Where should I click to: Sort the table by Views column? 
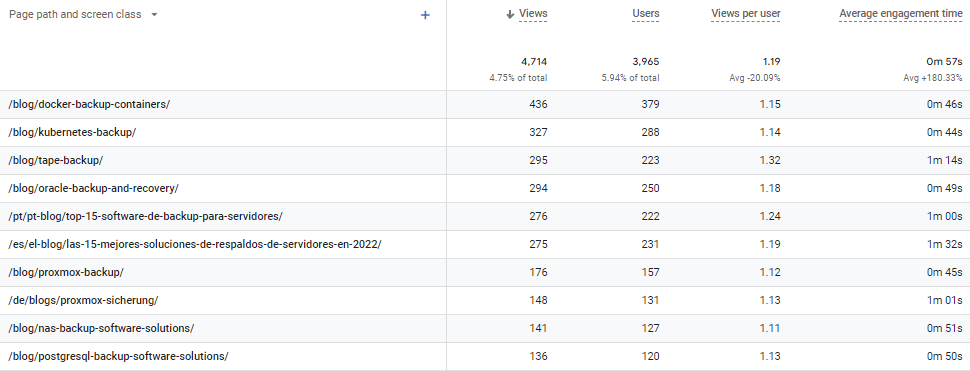533,13
